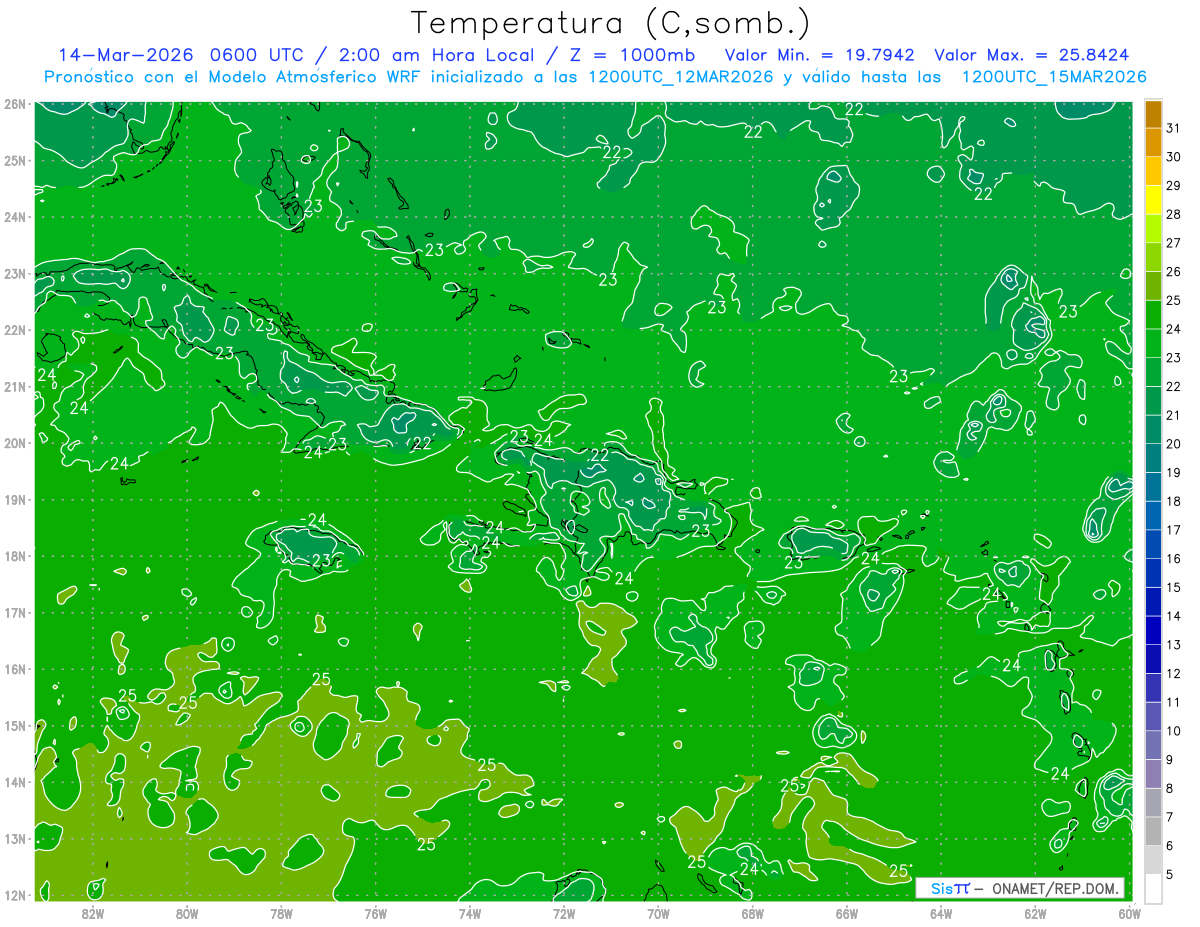Pick the yellow swatch between 28 and 29
Image resolution: width=1200 pixels, height=927 pixels.
coord(1153,200)
